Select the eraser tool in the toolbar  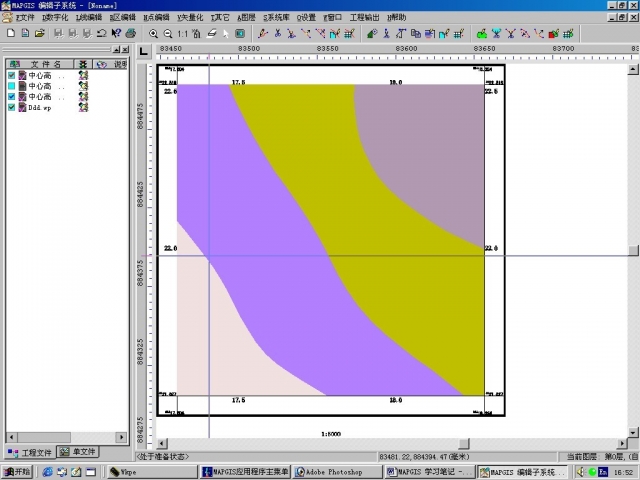tap(212, 33)
